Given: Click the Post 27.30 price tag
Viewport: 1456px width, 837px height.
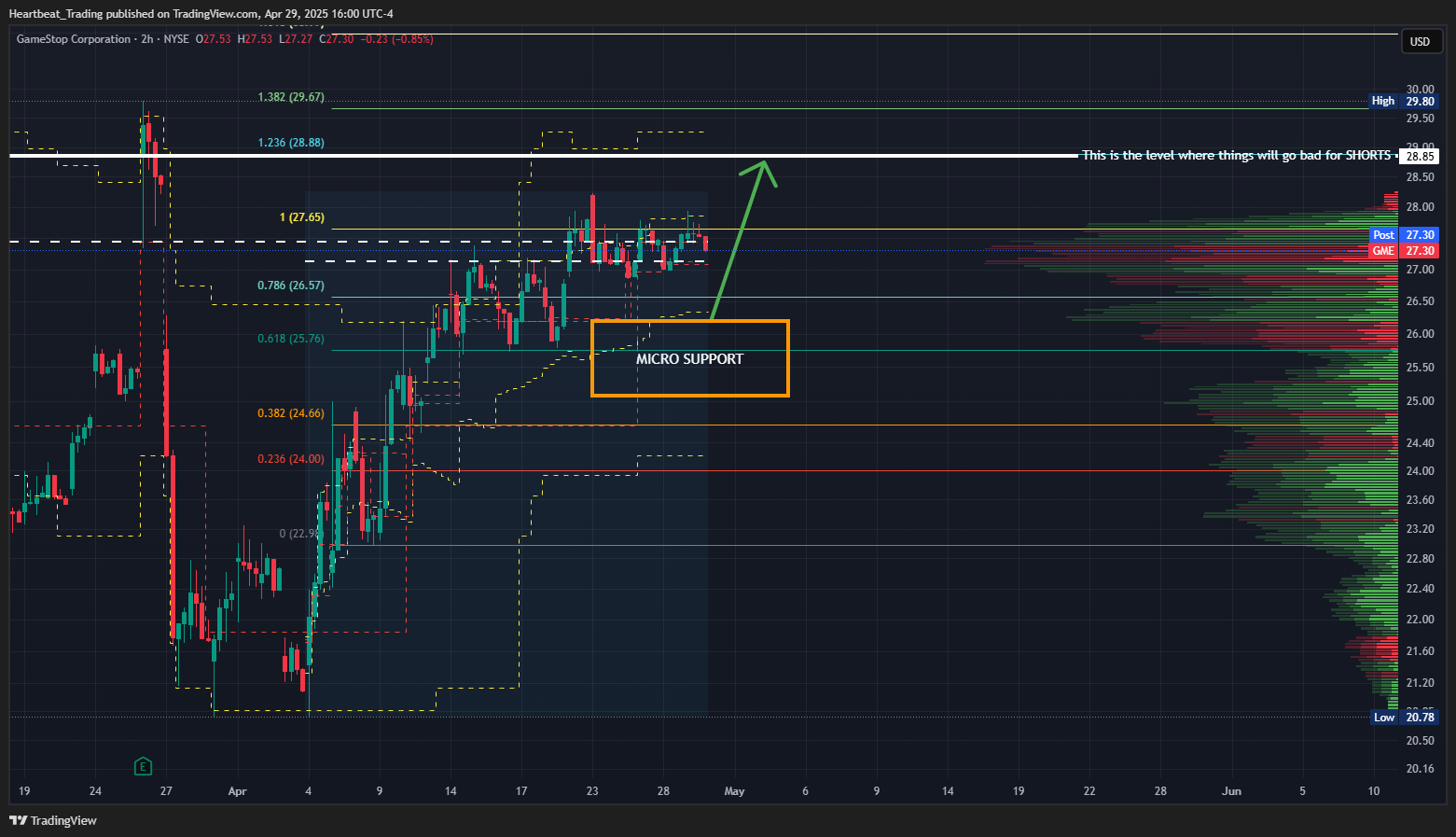Looking at the screenshot, I should [1404, 235].
